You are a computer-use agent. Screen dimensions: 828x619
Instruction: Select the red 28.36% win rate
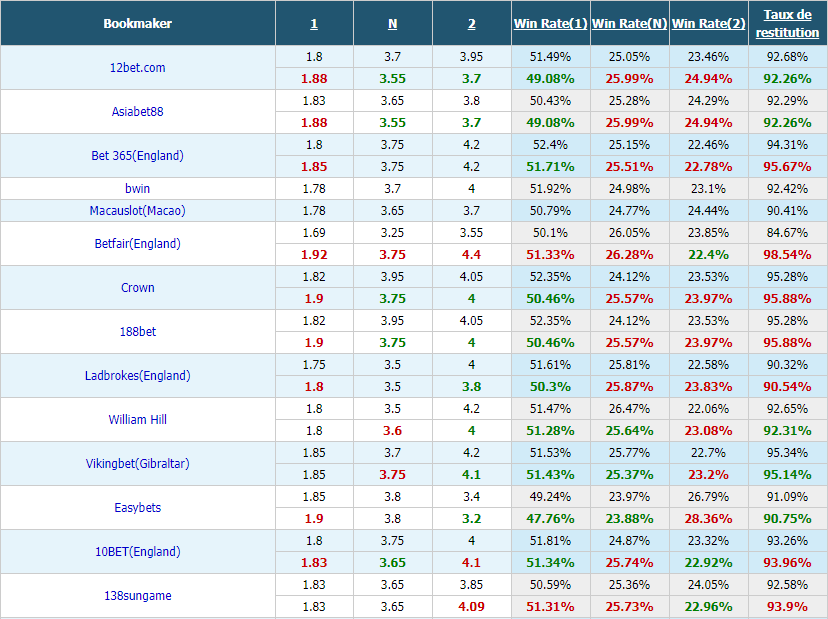709,519
